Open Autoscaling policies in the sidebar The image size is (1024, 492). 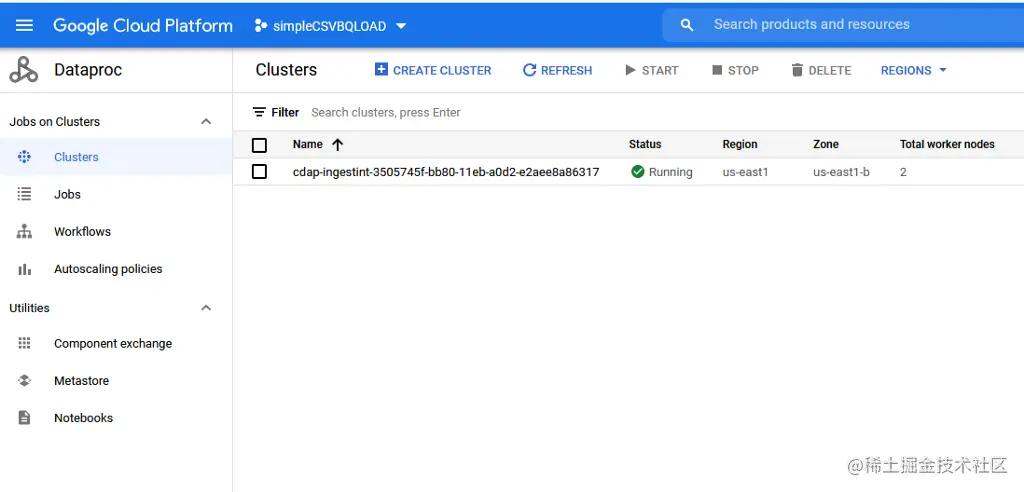pos(108,269)
